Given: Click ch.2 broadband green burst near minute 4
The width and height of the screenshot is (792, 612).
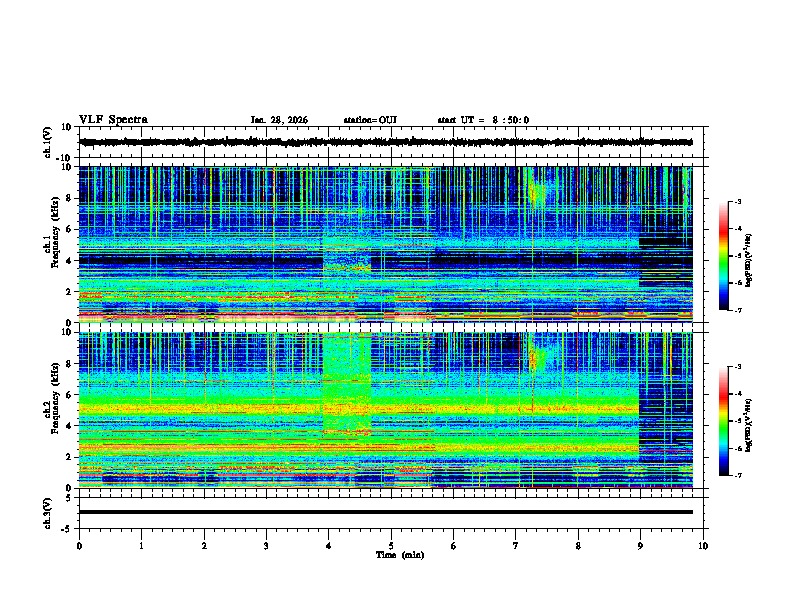Looking at the screenshot, I should tap(348, 384).
